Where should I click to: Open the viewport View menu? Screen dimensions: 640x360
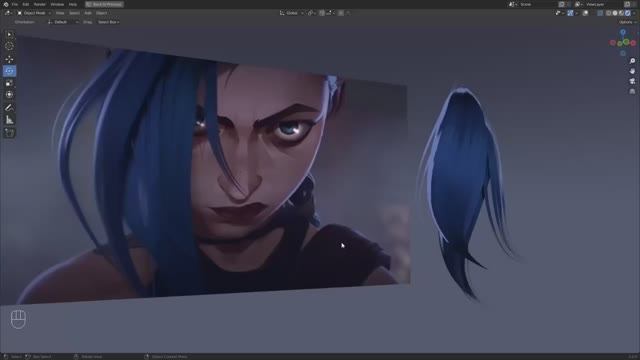60,13
